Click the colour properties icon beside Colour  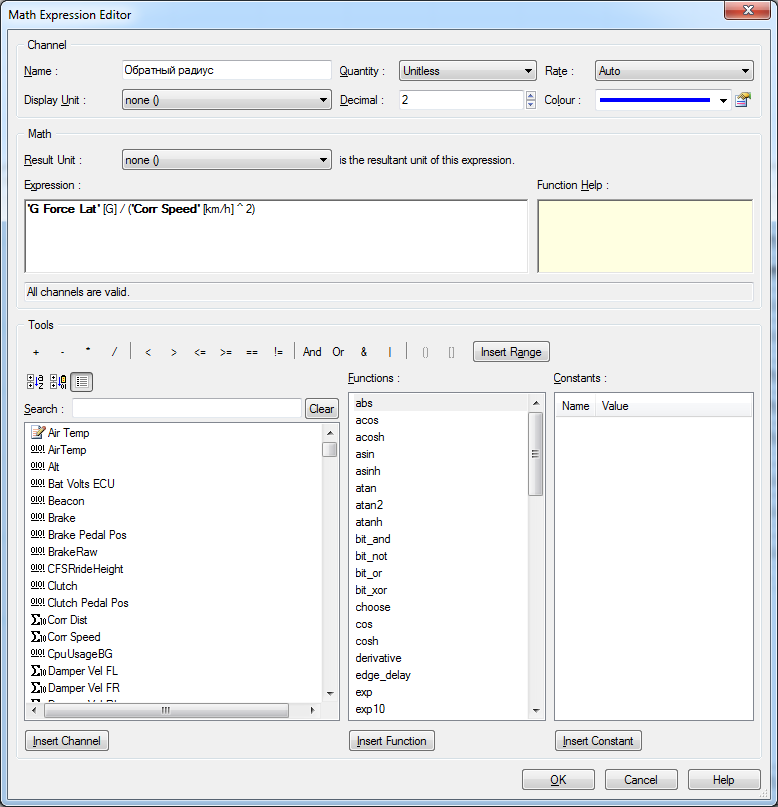[x=742, y=100]
